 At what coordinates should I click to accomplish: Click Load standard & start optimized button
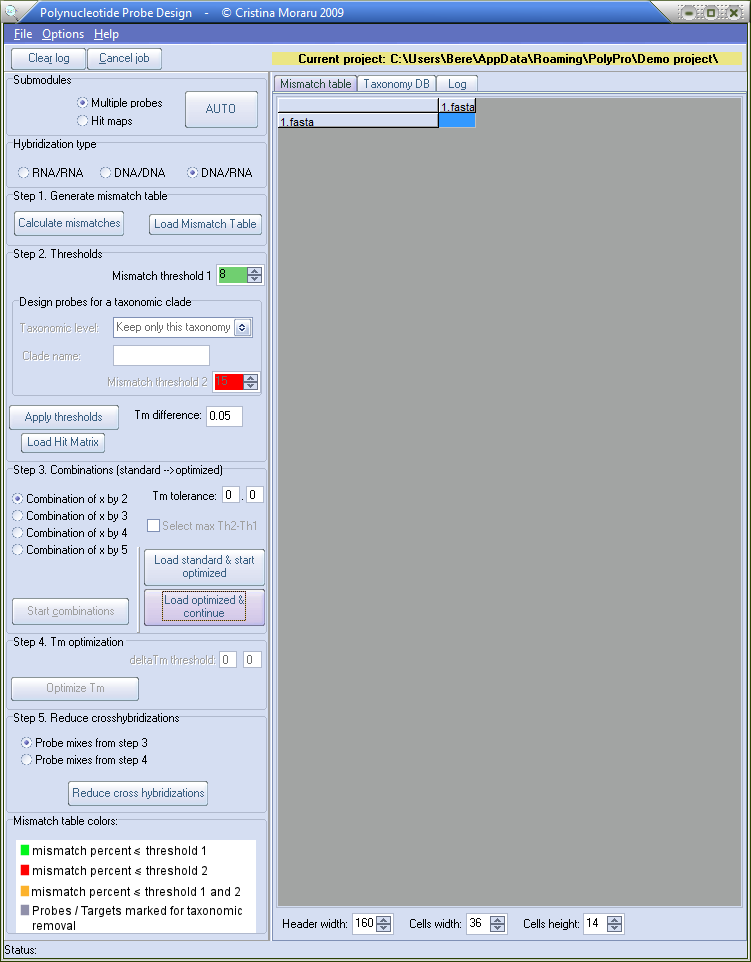click(204, 566)
